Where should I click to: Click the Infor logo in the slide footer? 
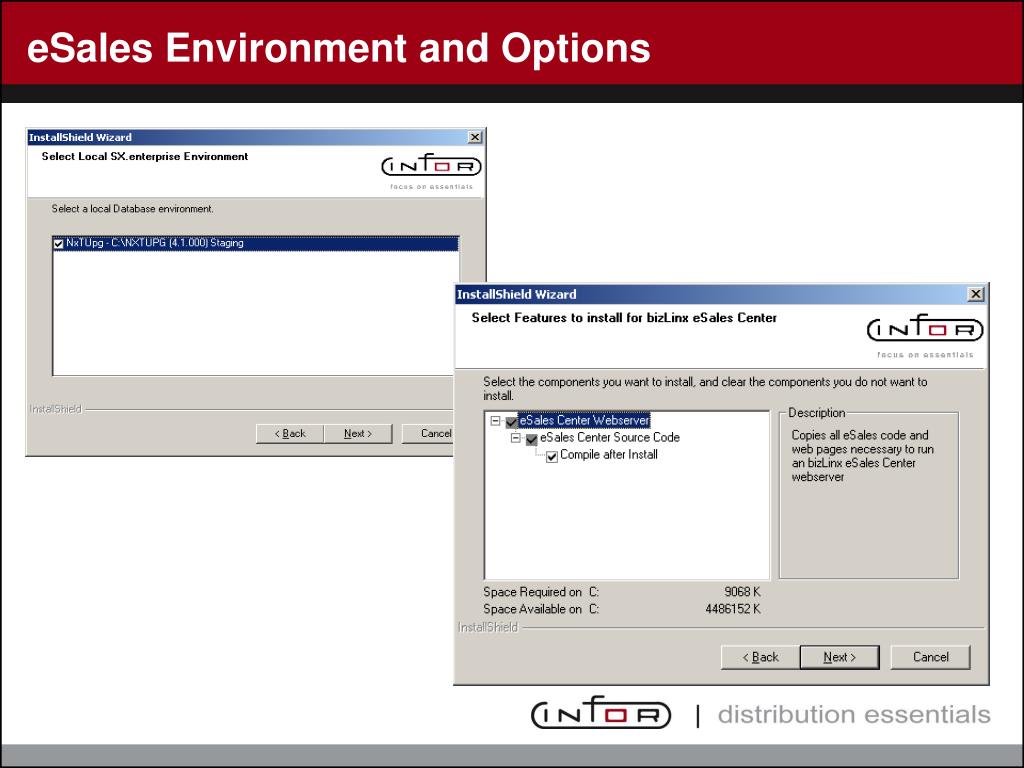click(x=601, y=712)
